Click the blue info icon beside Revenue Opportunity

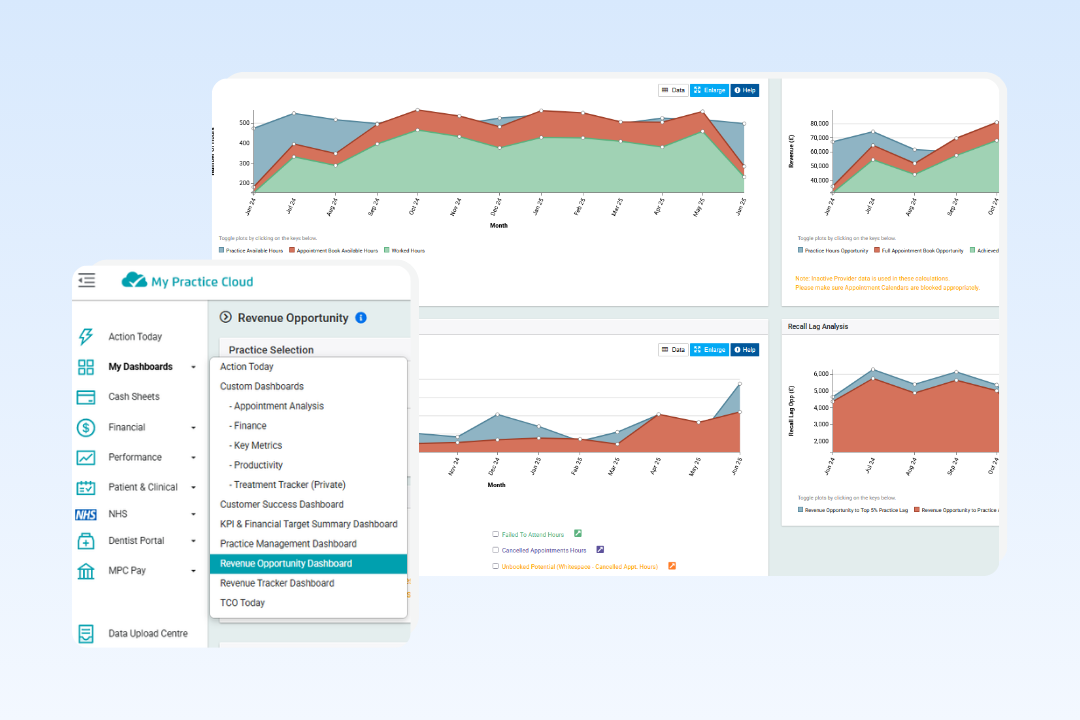[361, 318]
